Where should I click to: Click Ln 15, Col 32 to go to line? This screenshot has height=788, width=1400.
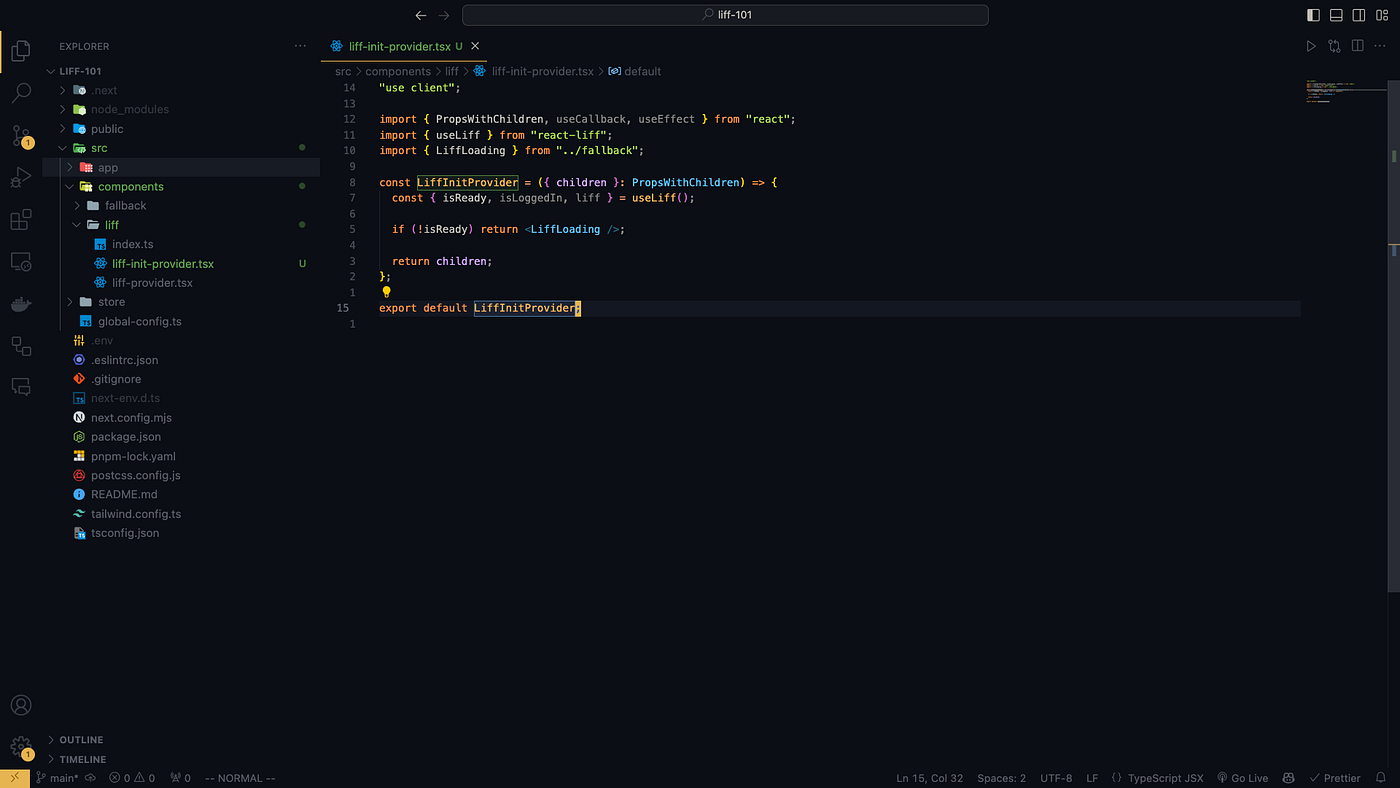pos(930,778)
